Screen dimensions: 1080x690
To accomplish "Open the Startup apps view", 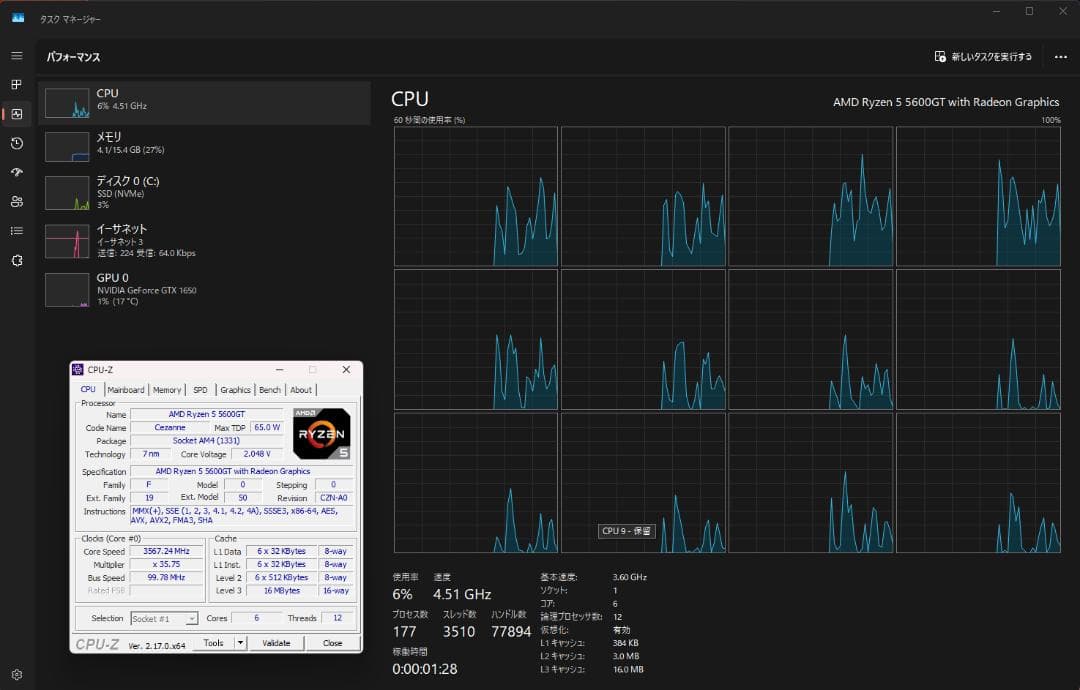I will [15, 172].
